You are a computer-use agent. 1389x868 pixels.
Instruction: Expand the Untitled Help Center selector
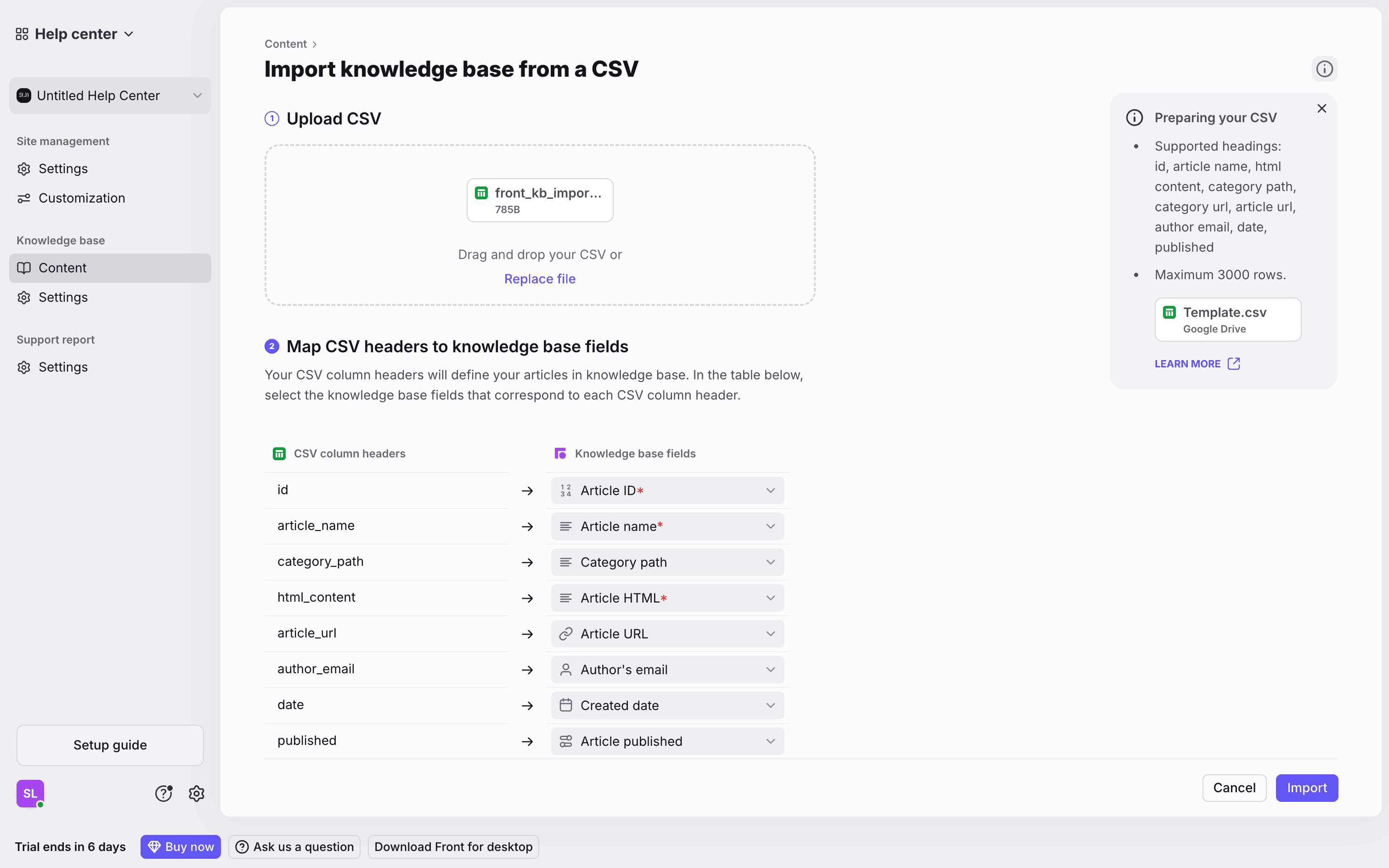(110, 96)
